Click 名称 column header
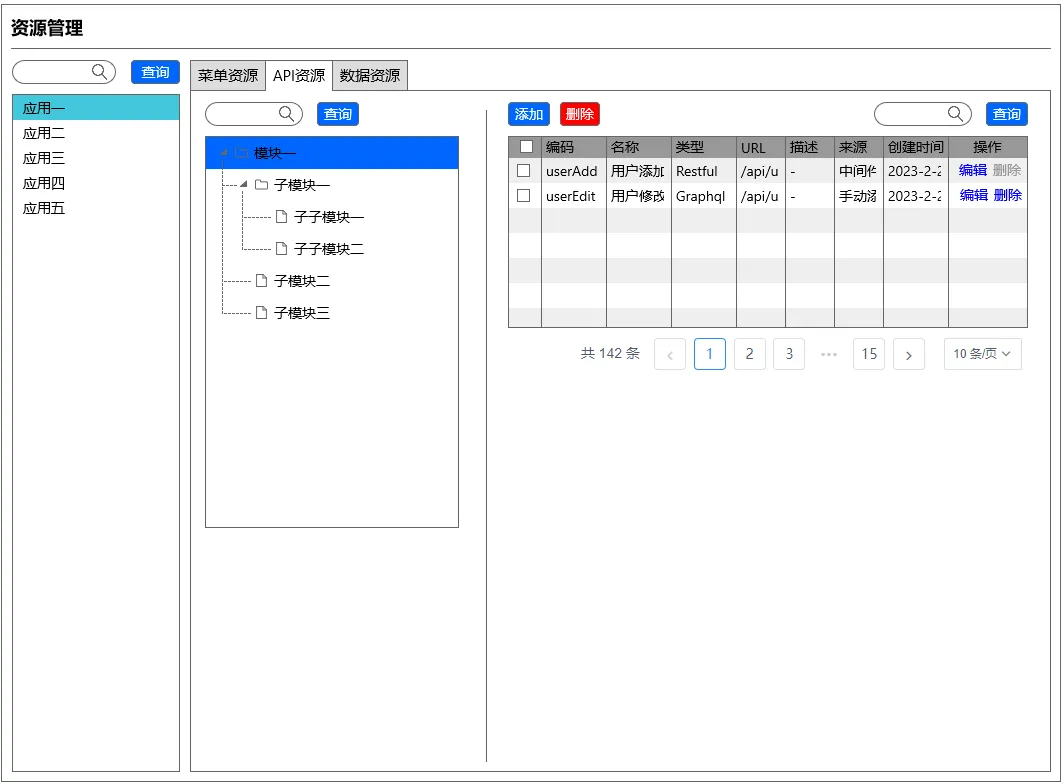 pos(639,147)
